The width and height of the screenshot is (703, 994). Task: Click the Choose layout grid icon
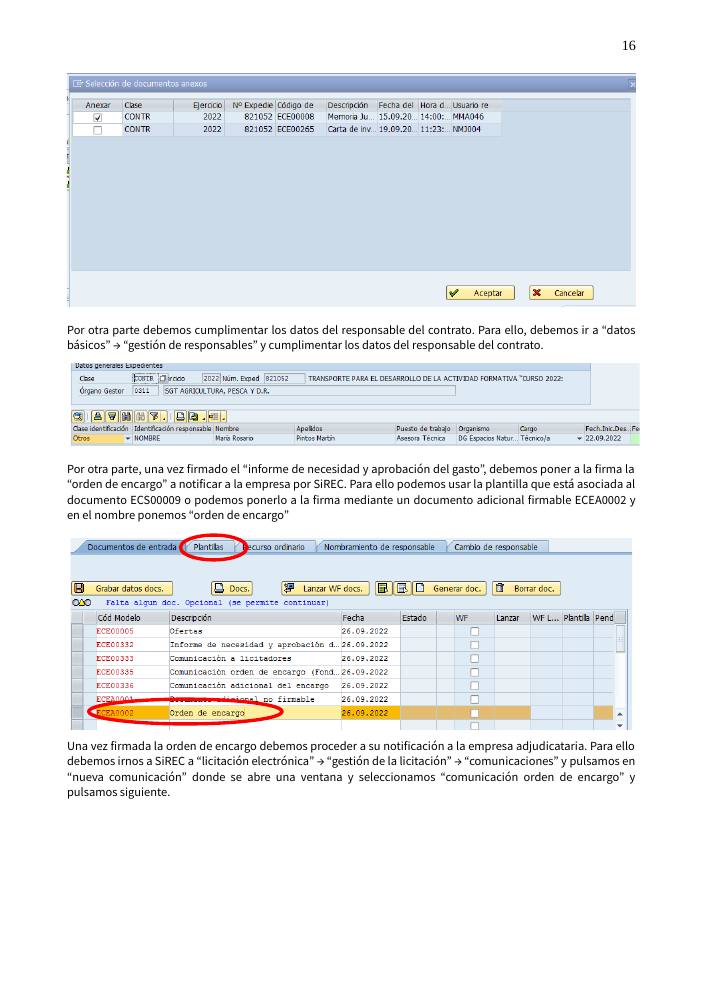click(214, 416)
